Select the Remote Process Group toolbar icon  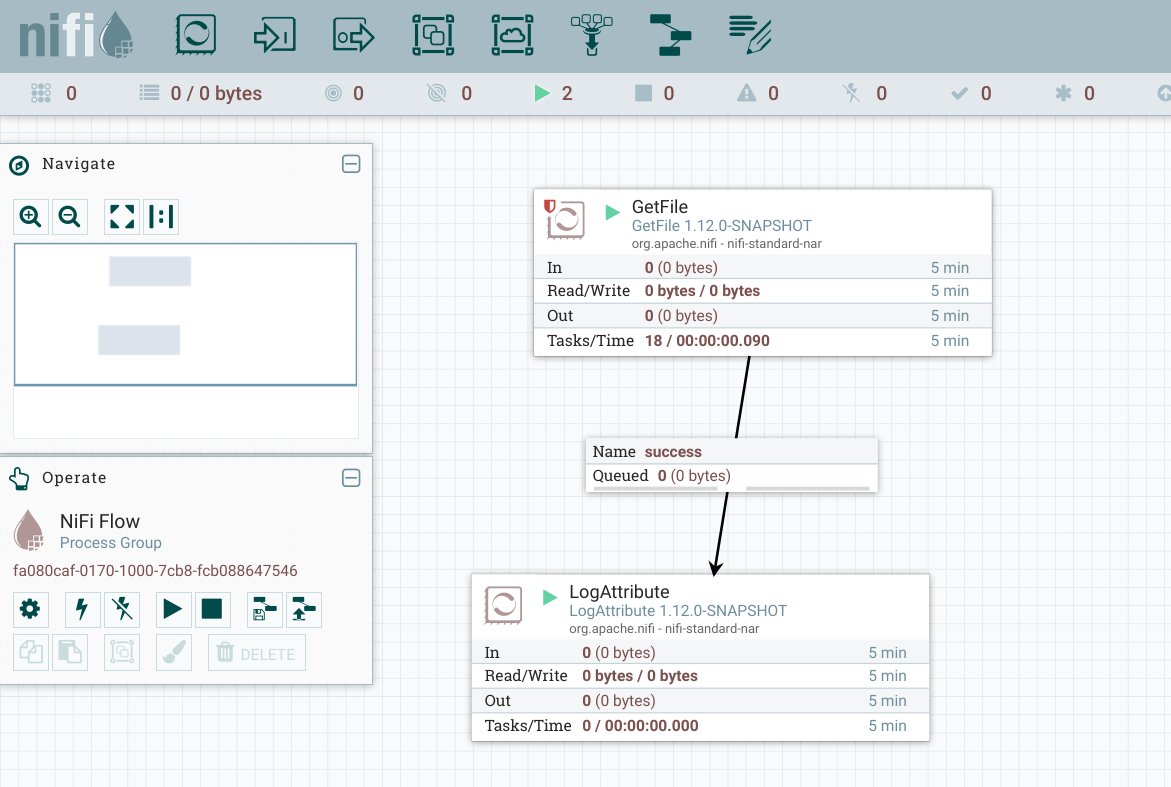click(x=512, y=34)
